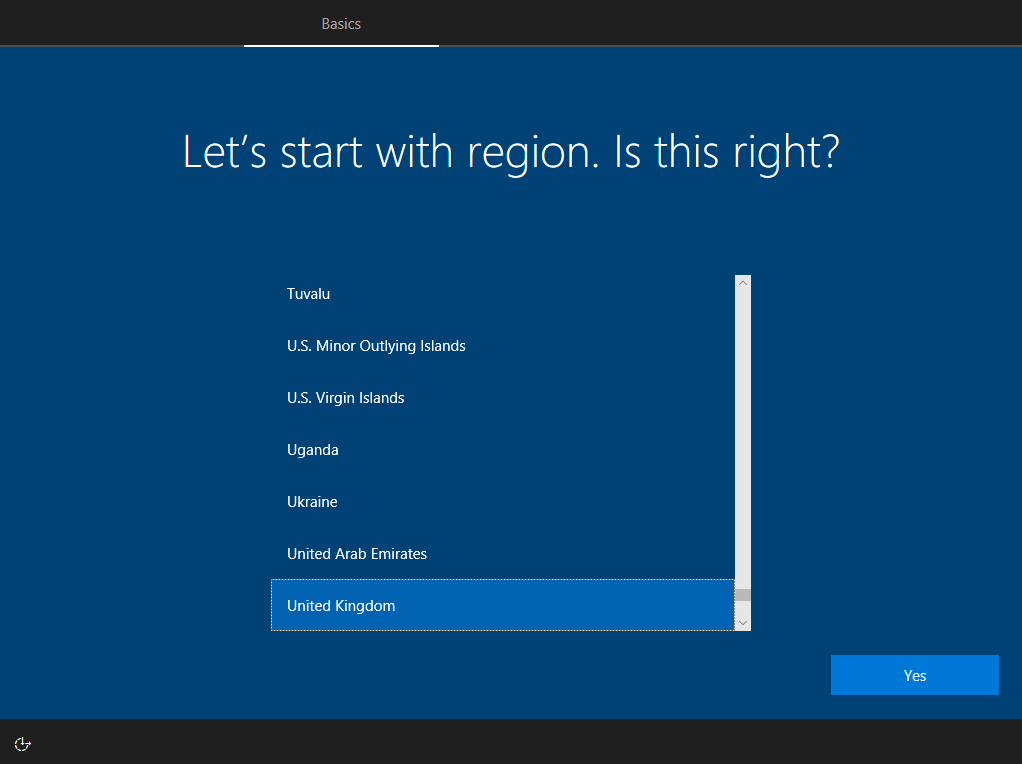The image size is (1022, 764).
Task: Click the highlighted United Kingdom entry
Action: click(340, 605)
